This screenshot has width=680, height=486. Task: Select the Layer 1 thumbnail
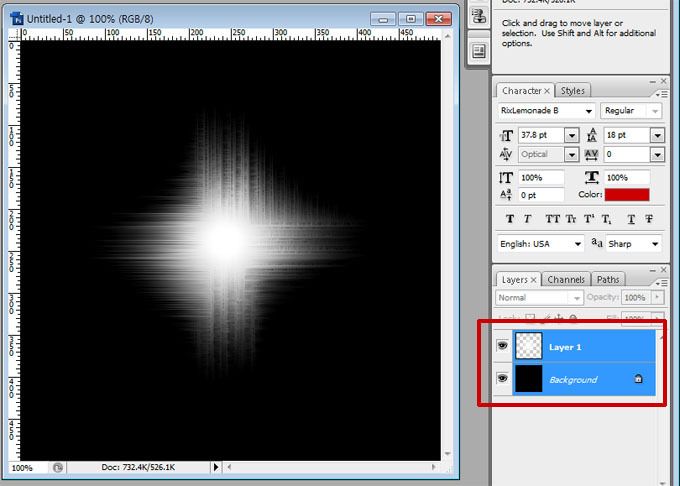coord(528,346)
